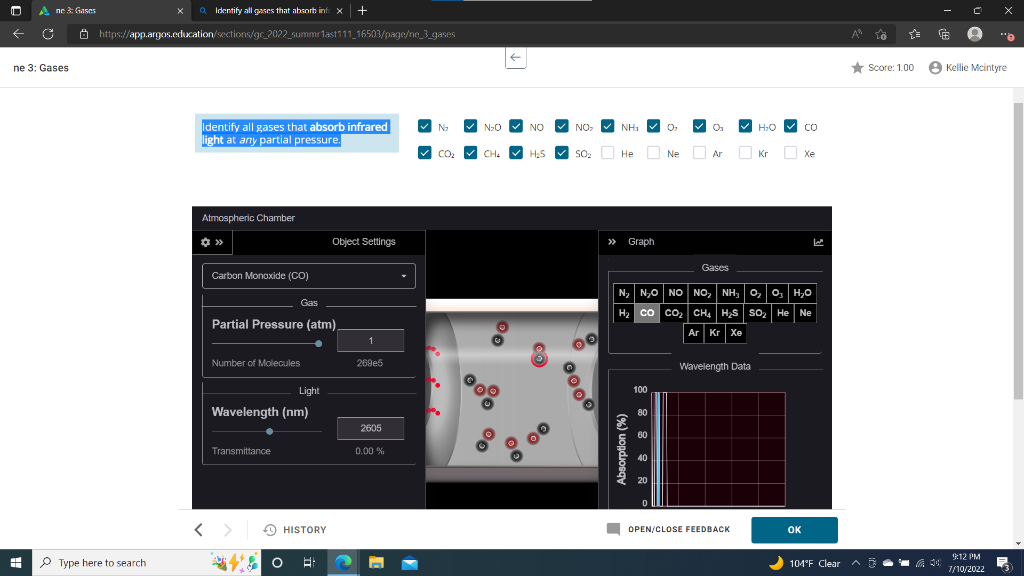
Task: Check the Ne gas checkbox
Action: click(x=653, y=153)
